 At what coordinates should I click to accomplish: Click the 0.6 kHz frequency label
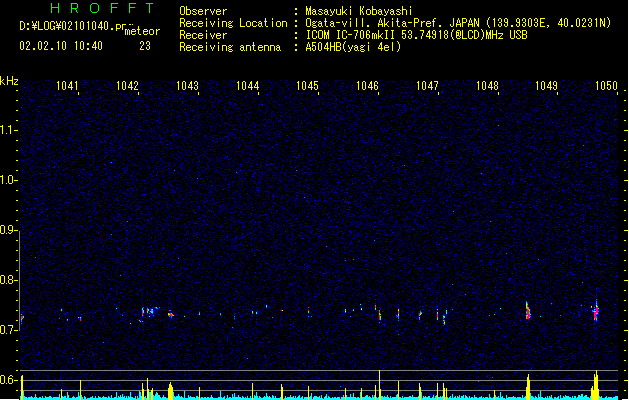[8, 380]
